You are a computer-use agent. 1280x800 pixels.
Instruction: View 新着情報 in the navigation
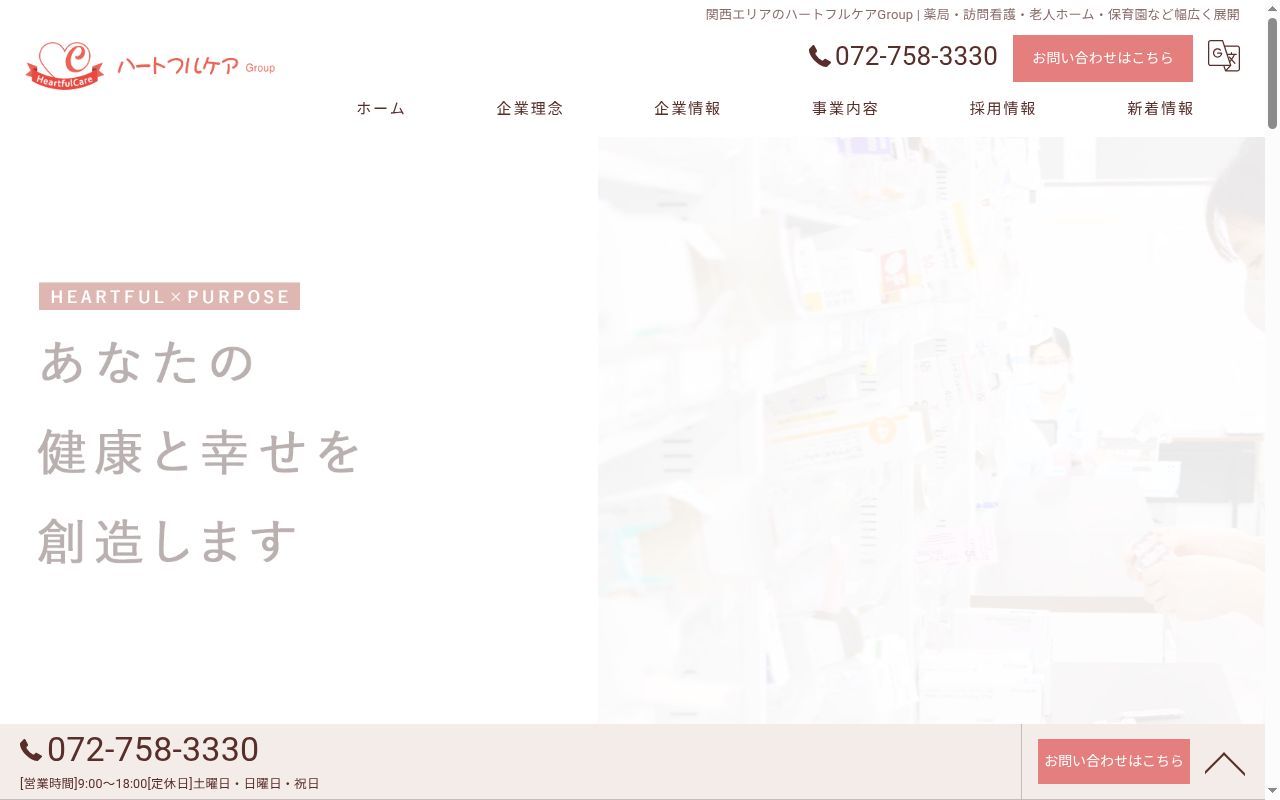coord(1161,109)
